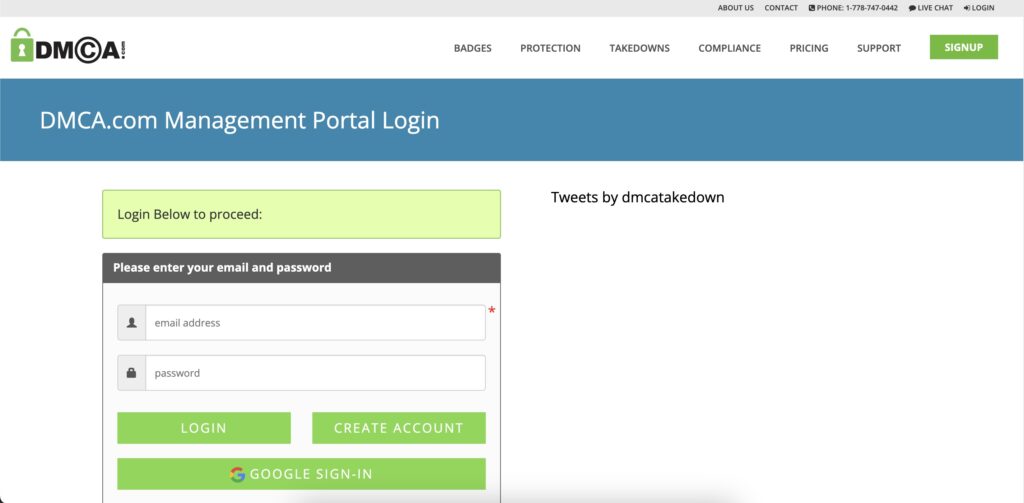
Task: Open the Support menu
Action: tap(879, 48)
